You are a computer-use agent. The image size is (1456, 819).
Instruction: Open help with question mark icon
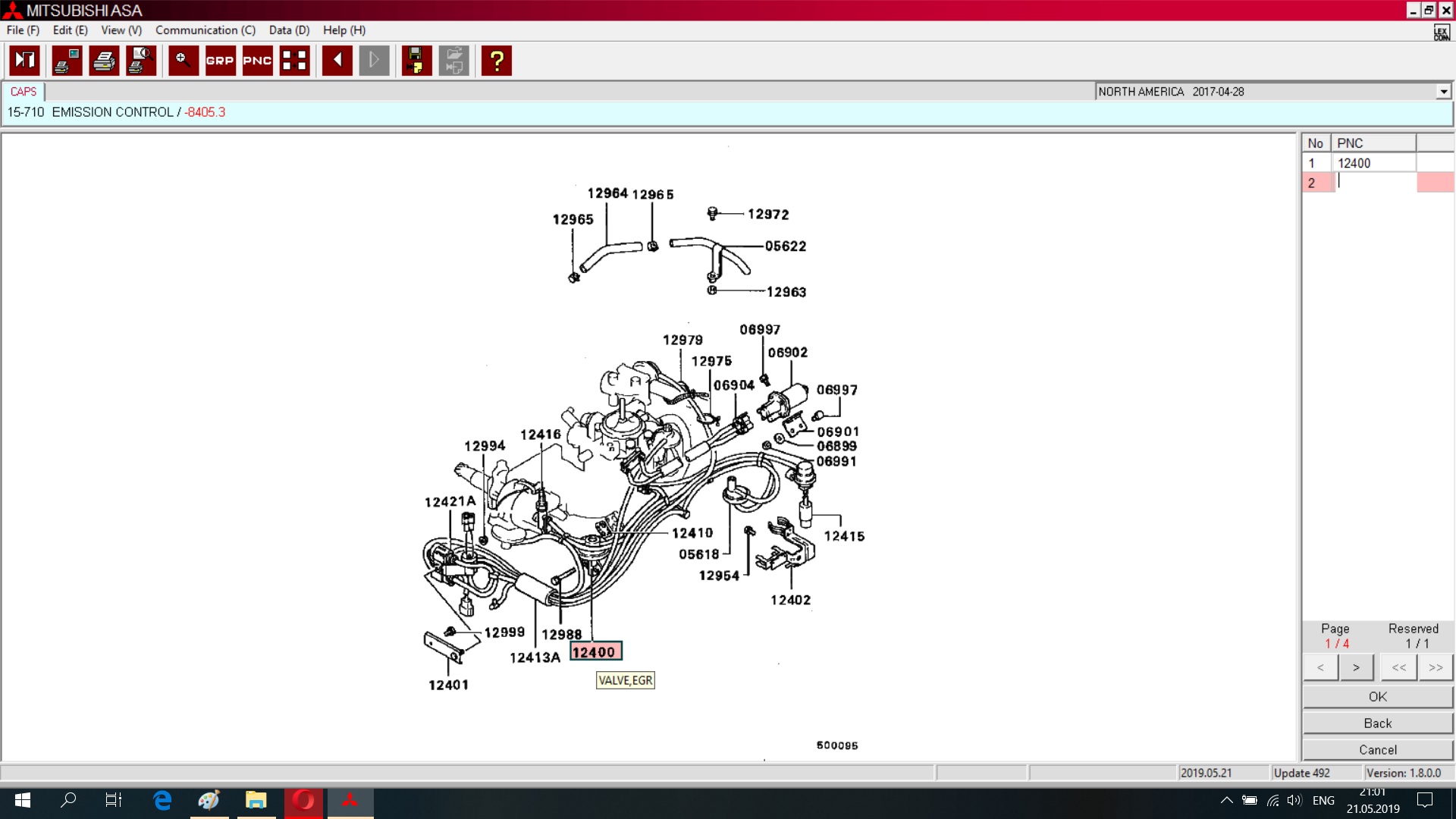pos(497,61)
